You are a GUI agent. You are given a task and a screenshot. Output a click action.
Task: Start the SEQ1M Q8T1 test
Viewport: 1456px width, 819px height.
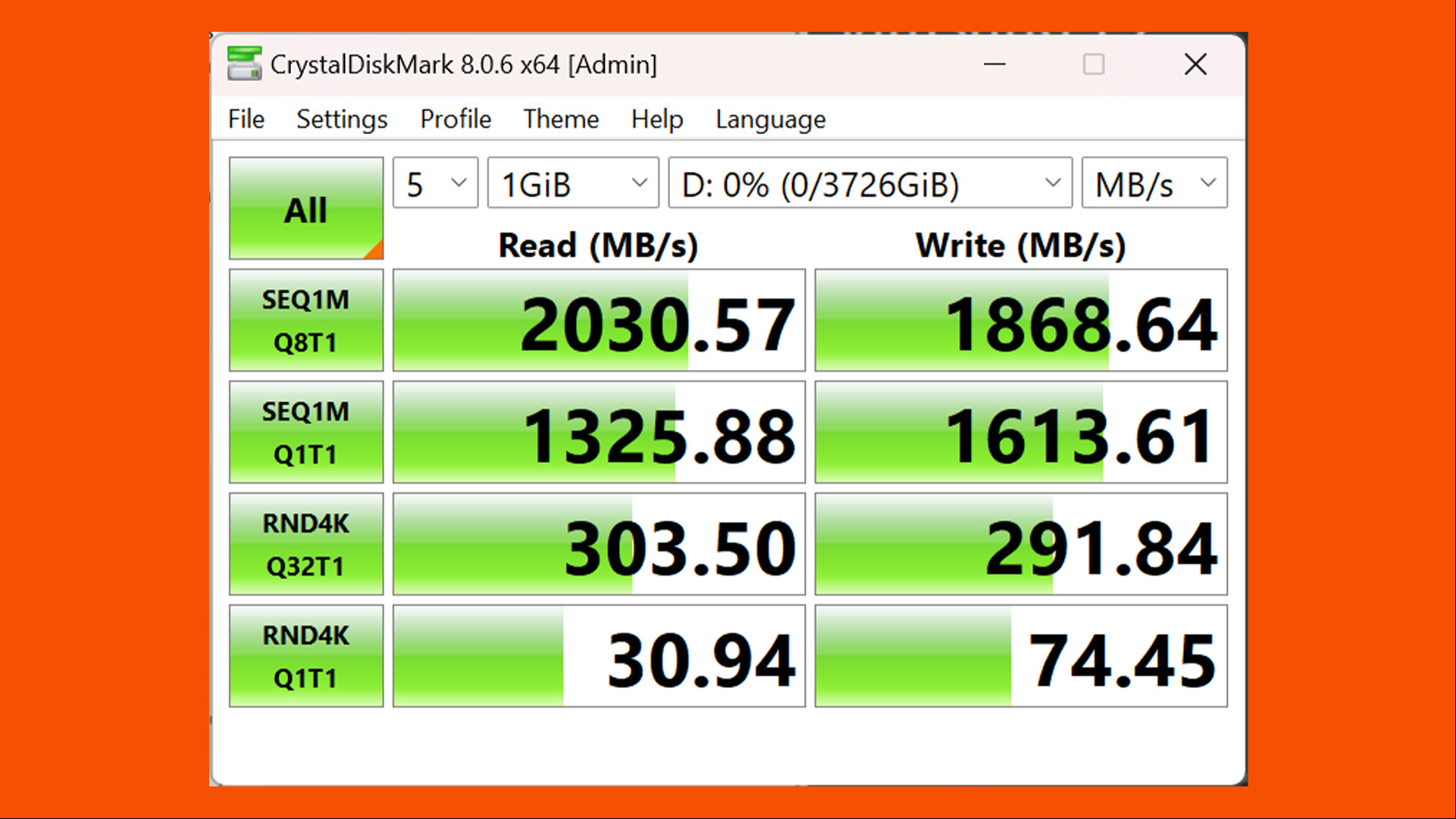coord(306,320)
